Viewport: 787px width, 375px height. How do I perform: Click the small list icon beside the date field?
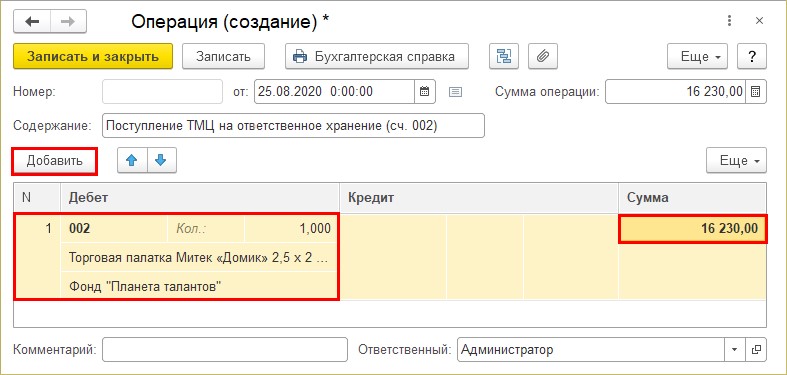(x=455, y=92)
